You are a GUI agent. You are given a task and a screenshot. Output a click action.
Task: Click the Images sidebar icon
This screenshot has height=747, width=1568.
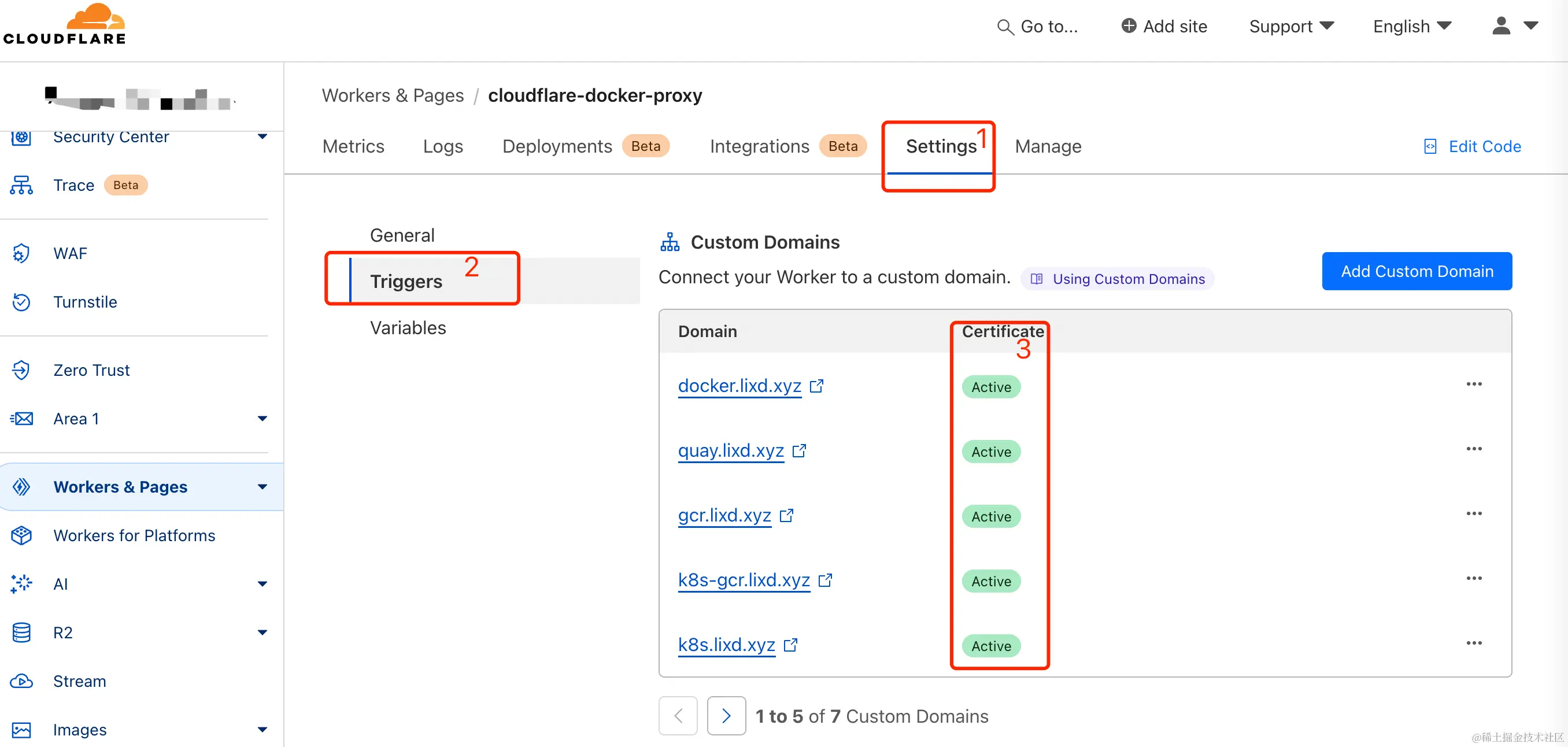point(21,730)
